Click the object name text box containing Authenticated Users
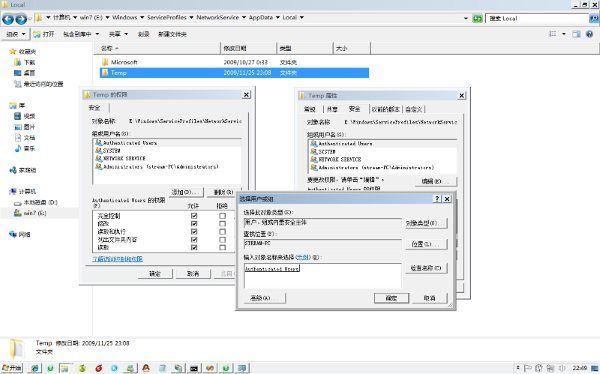The image size is (600, 374). [x=323, y=276]
